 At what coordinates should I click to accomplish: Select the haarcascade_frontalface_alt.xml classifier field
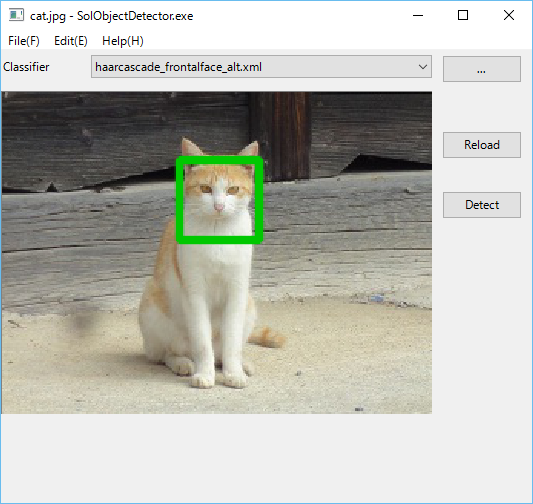click(x=261, y=67)
